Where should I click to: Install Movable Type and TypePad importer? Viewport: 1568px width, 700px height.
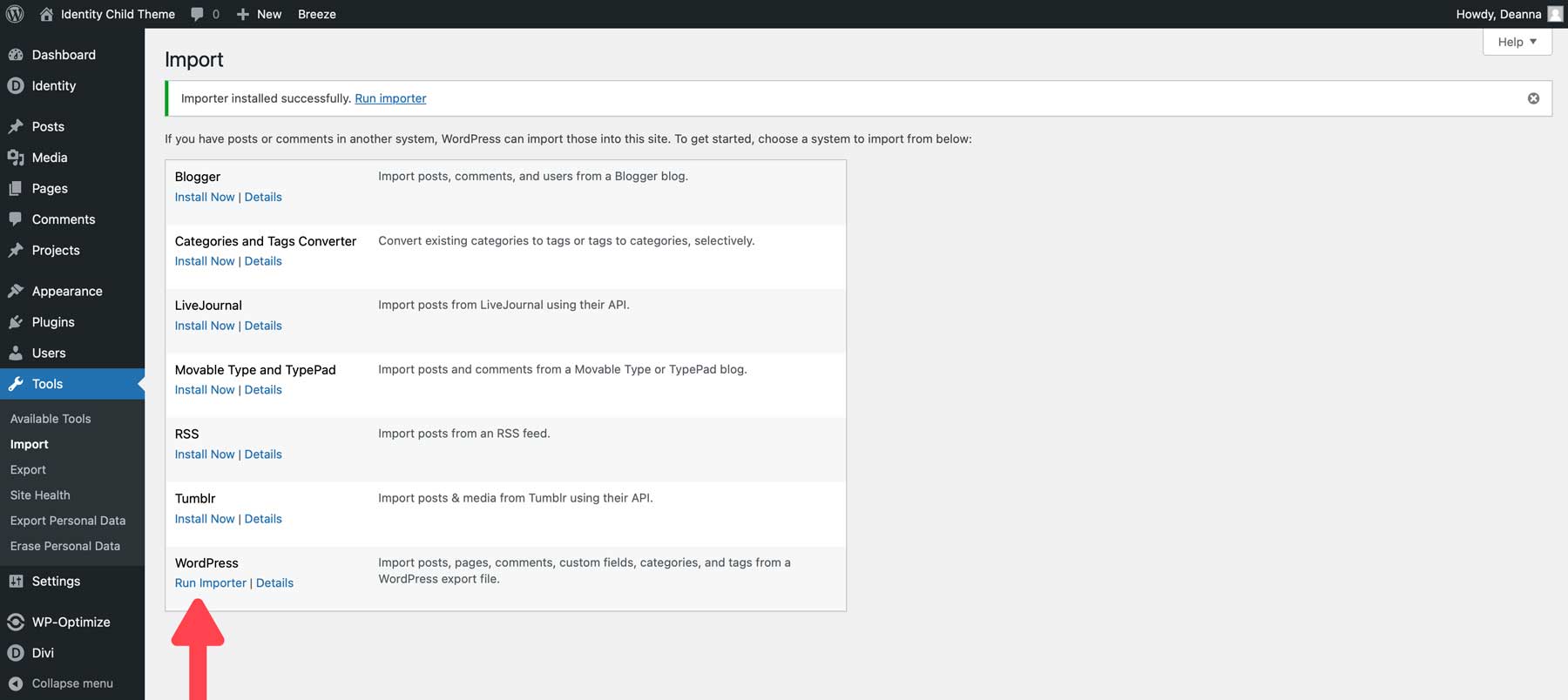click(x=205, y=390)
